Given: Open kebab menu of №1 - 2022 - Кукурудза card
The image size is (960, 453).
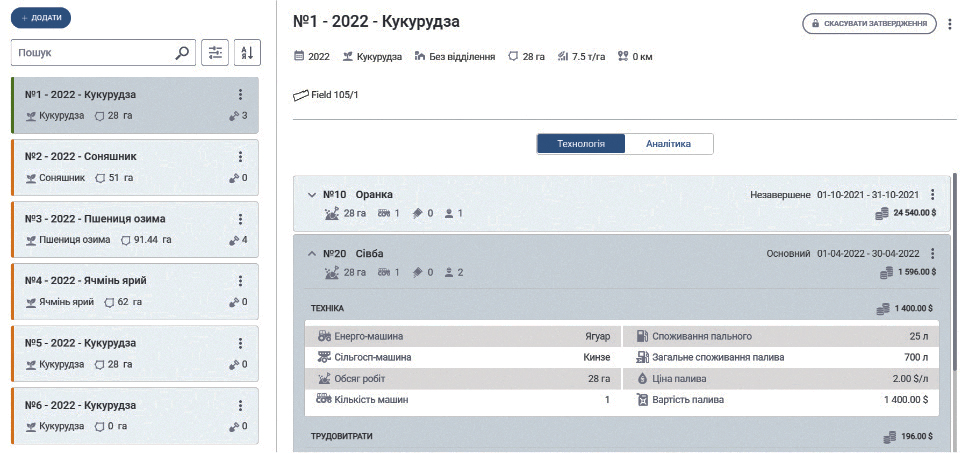Looking at the screenshot, I should 240,94.
